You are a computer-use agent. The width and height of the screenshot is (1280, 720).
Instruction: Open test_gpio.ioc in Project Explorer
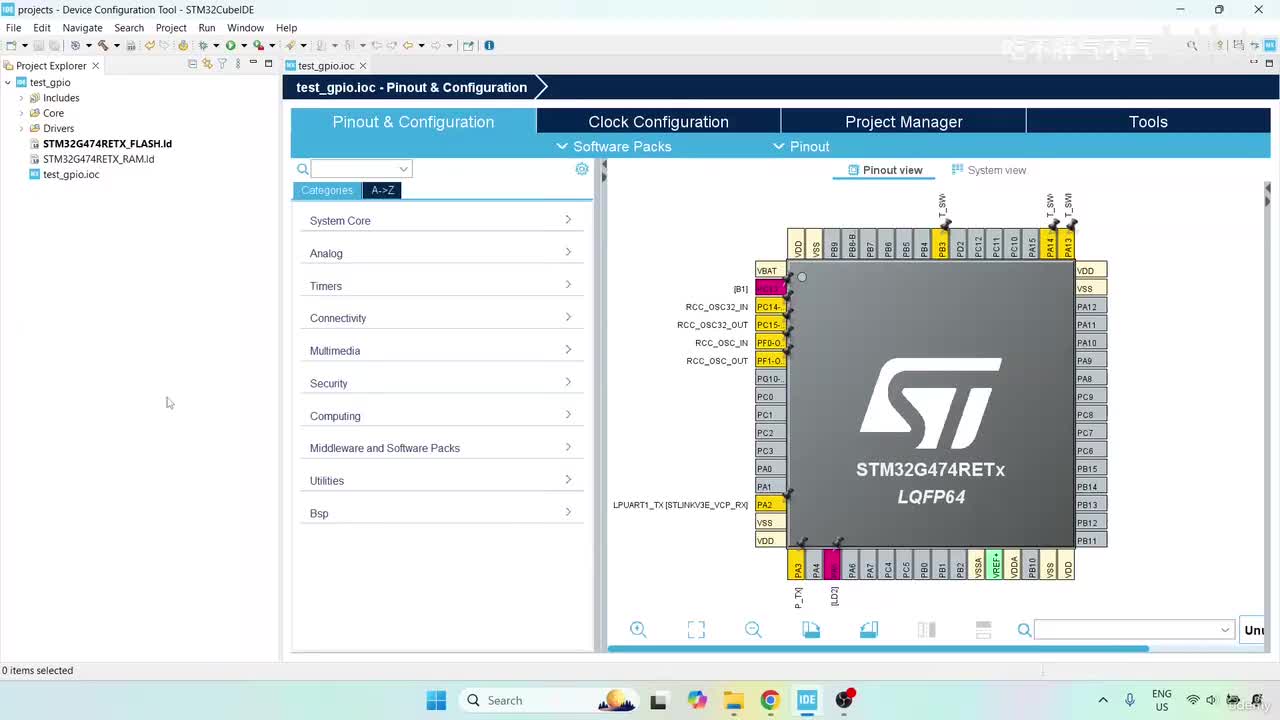tap(71, 174)
